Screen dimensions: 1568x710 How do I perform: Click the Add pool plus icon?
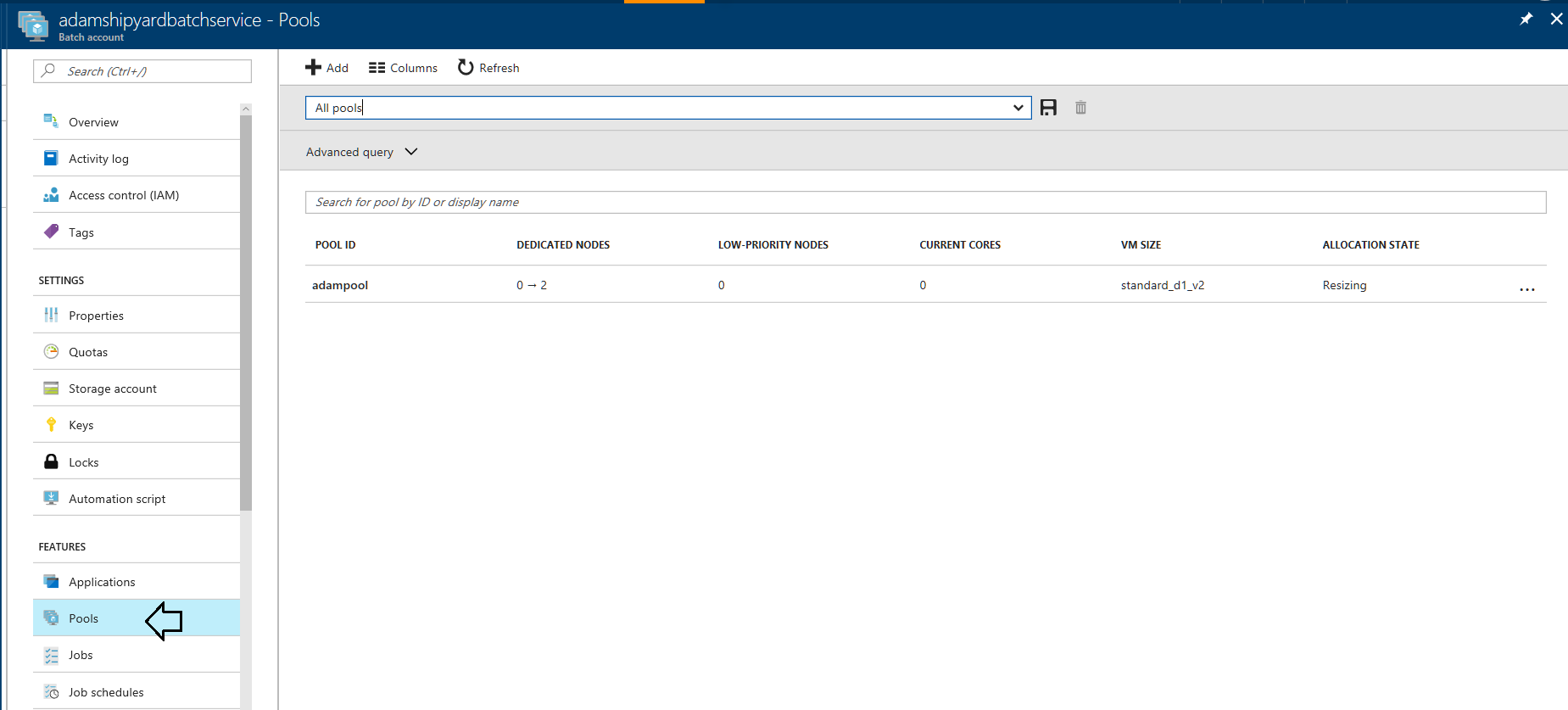click(x=313, y=68)
